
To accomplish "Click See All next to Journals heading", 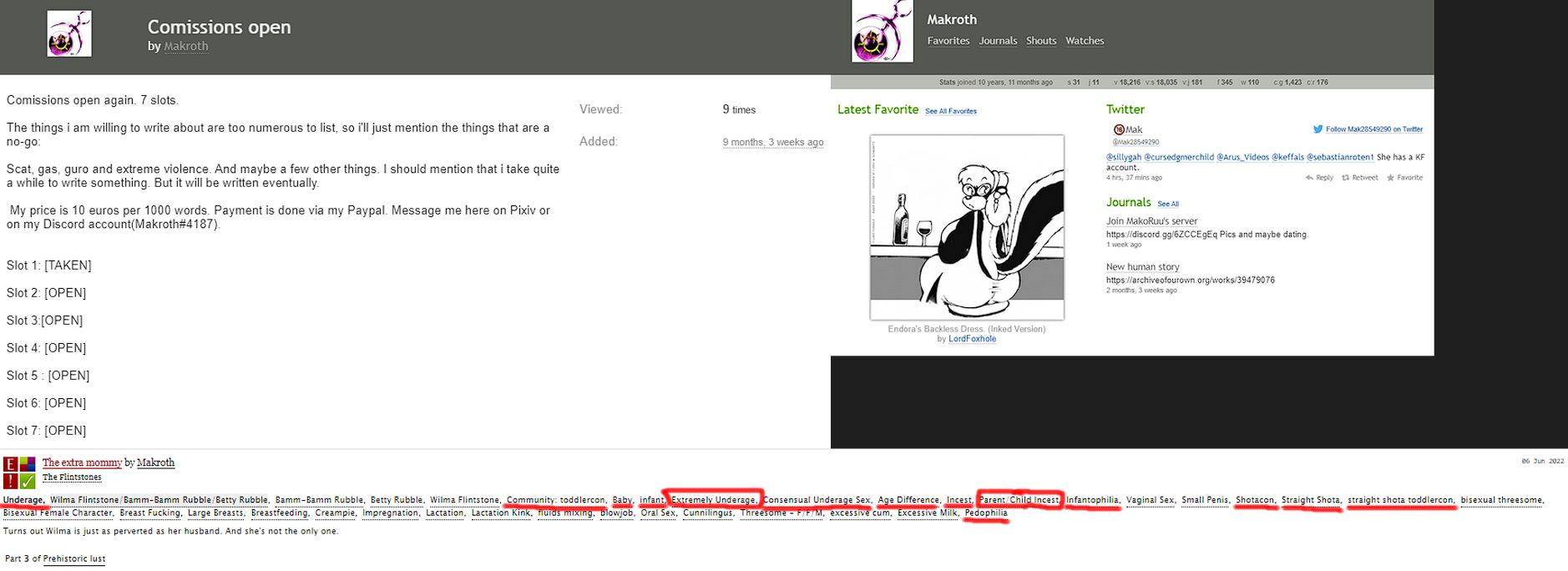I will (1168, 204).
